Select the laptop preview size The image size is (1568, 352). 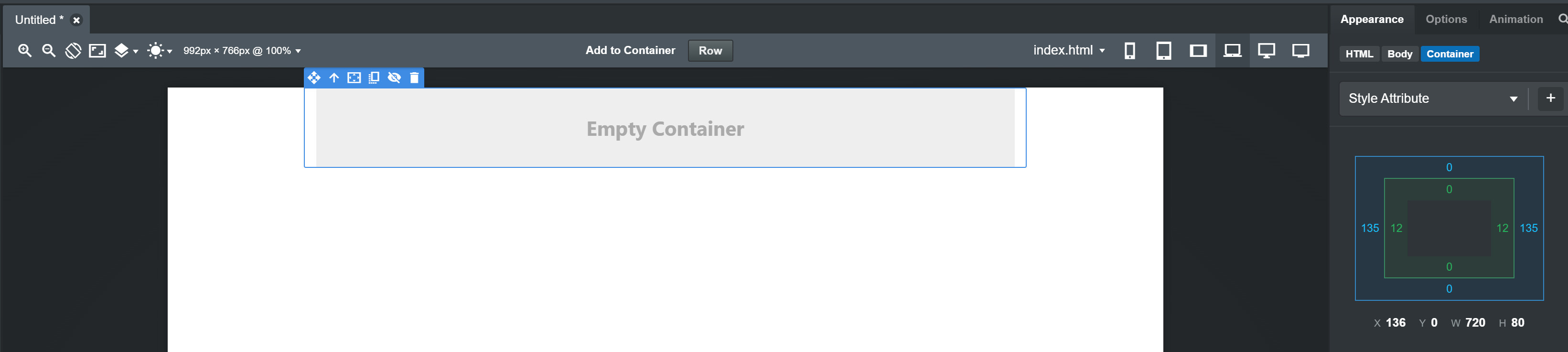(x=1232, y=51)
